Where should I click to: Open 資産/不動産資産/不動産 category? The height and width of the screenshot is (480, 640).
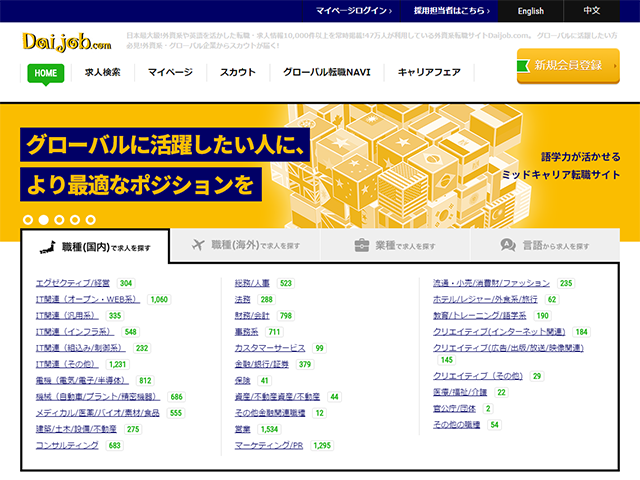278,397
